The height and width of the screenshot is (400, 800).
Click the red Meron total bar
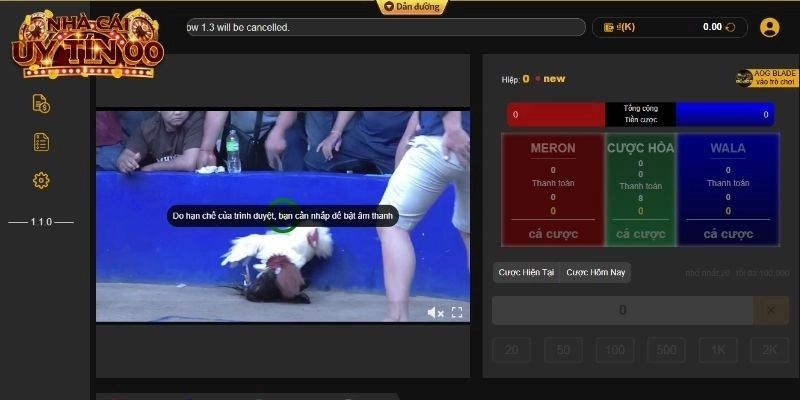(556, 114)
